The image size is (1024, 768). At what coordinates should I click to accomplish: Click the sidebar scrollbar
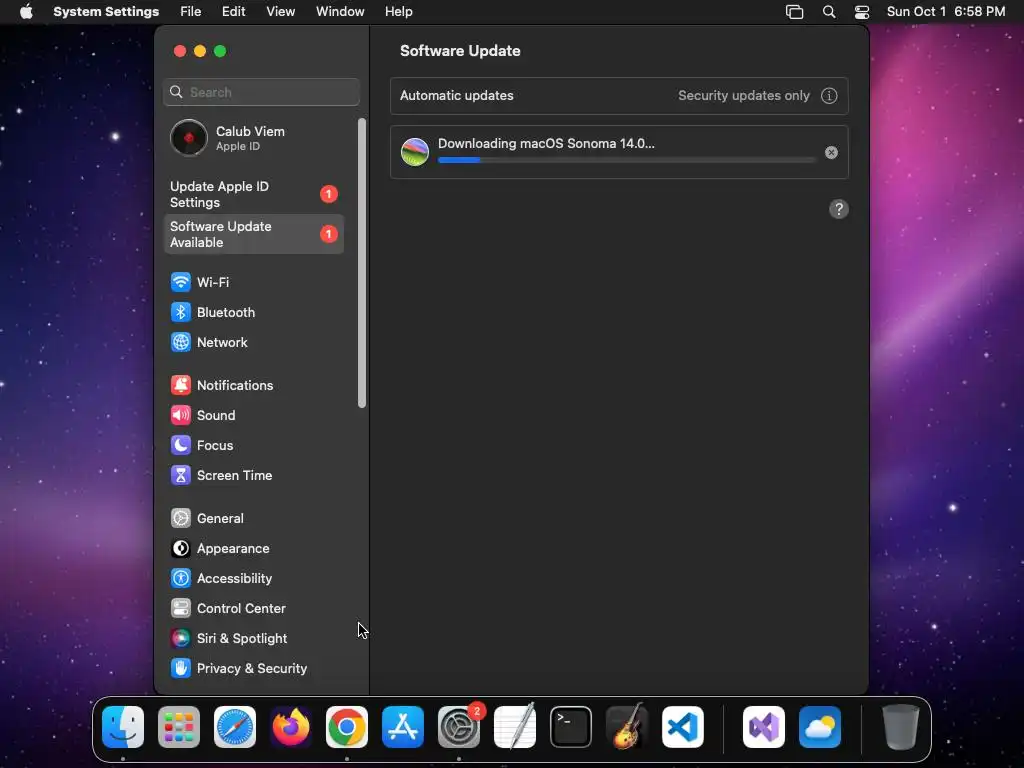pyautogui.click(x=362, y=263)
